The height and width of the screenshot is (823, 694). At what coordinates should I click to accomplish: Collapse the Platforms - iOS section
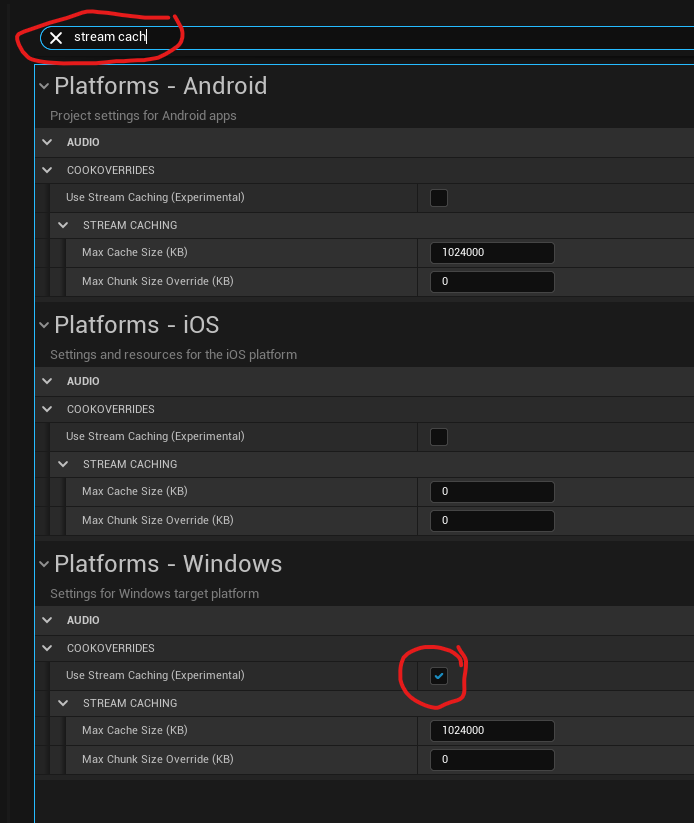pyautogui.click(x=44, y=325)
